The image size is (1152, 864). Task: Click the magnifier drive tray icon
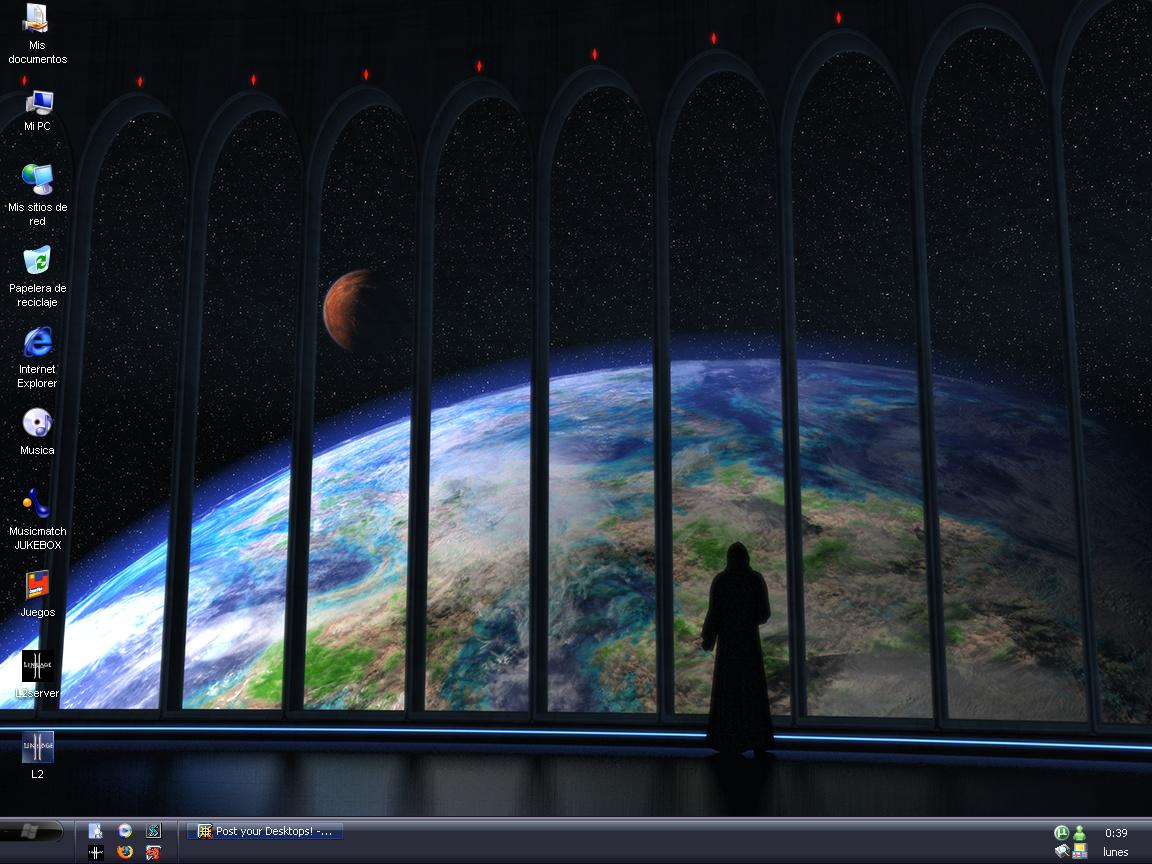click(x=1061, y=852)
